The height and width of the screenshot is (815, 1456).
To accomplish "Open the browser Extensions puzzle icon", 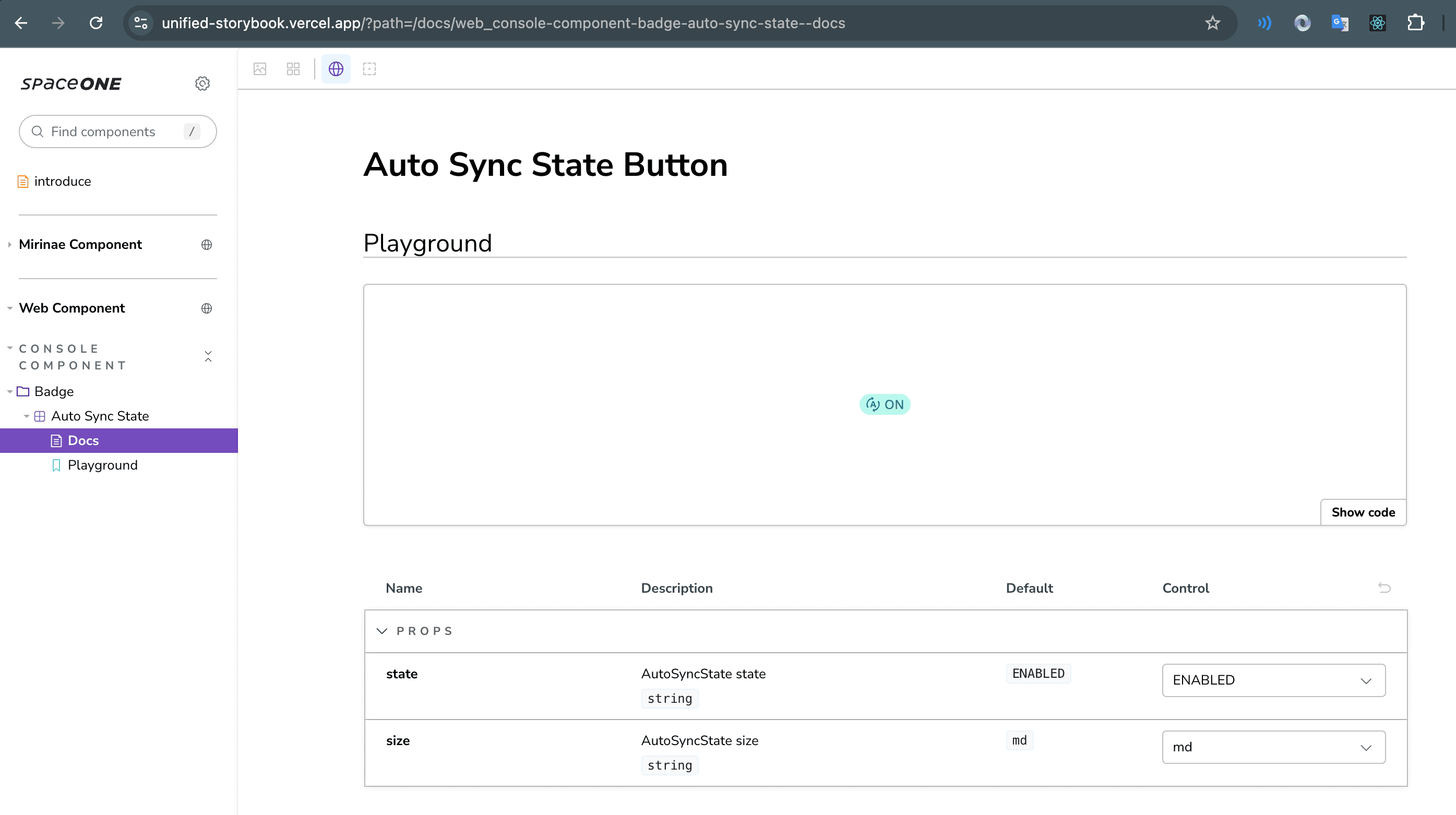I will point(1415,23).
